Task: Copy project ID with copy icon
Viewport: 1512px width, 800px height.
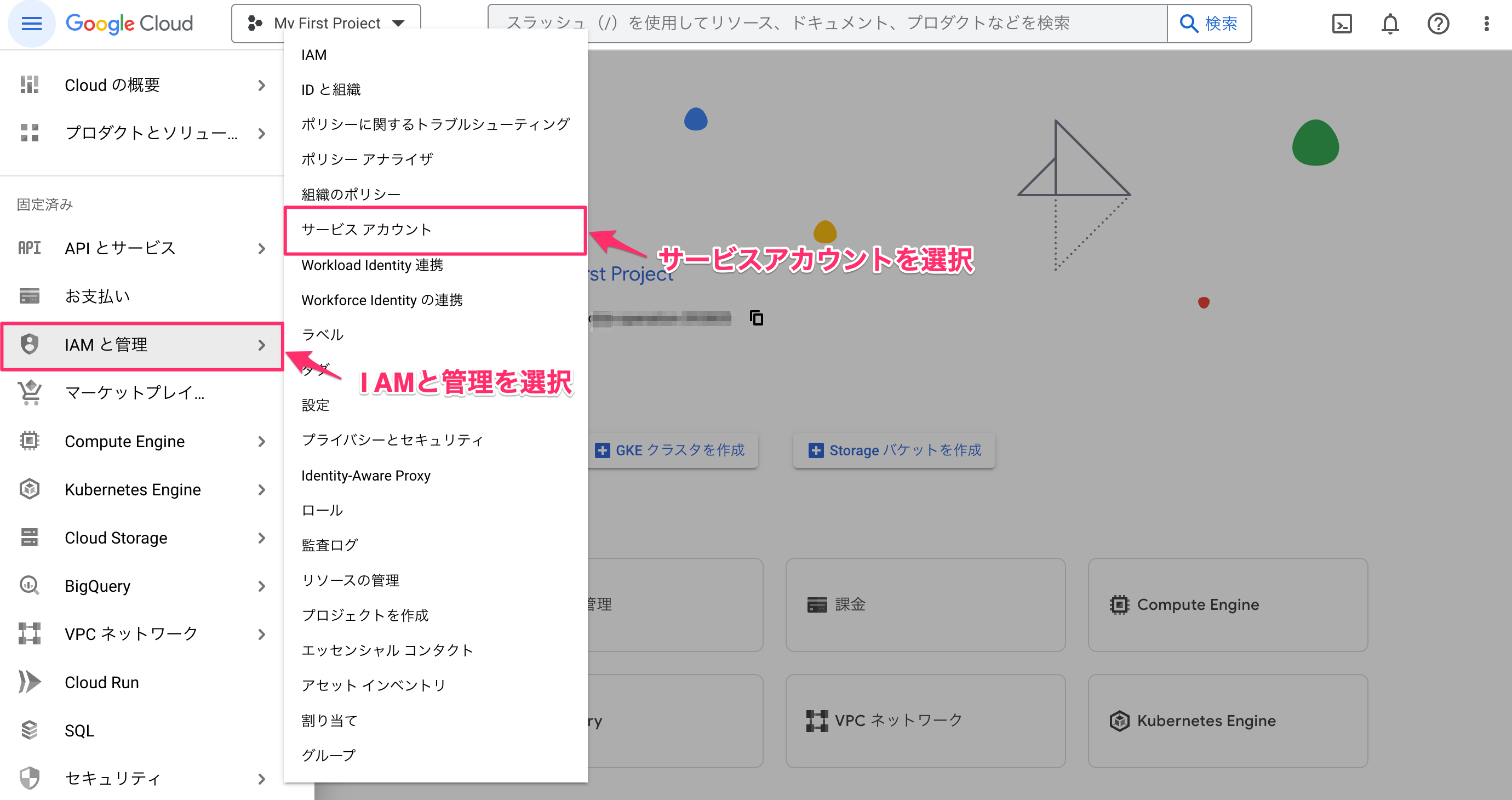Action: pyautogui.click(x=757, y=318)
